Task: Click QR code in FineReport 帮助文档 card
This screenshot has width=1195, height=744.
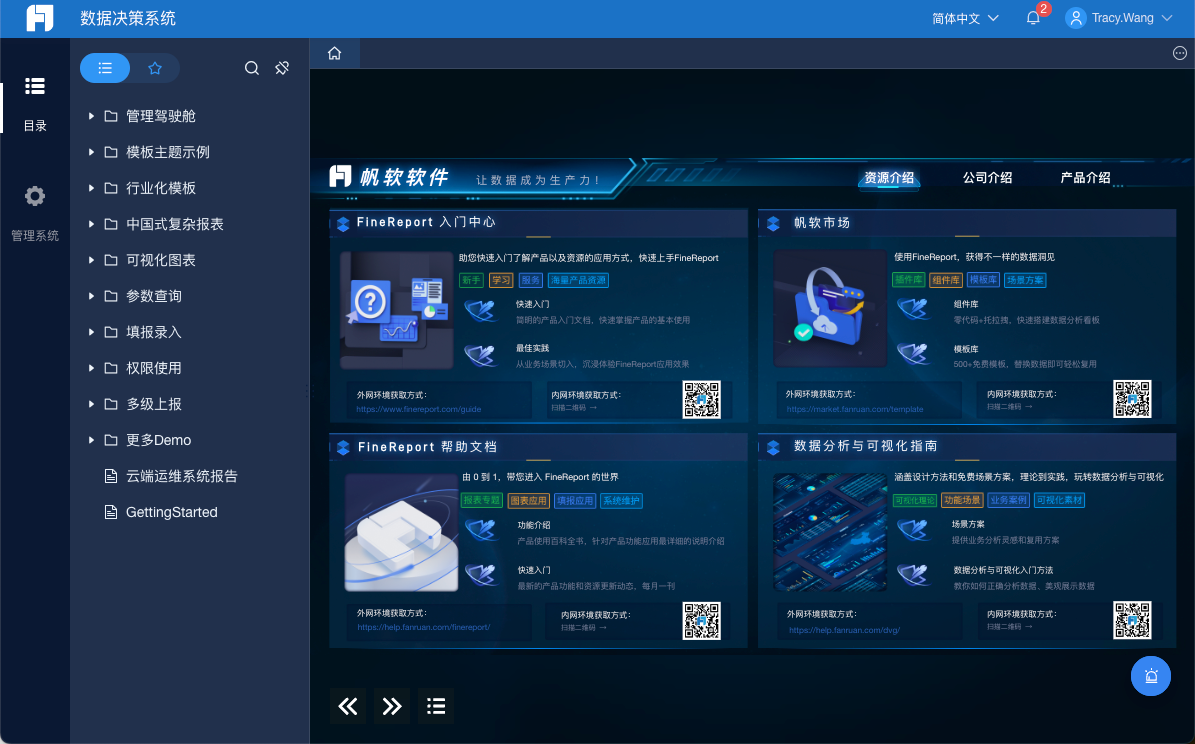Action: [x=702, y=621]
